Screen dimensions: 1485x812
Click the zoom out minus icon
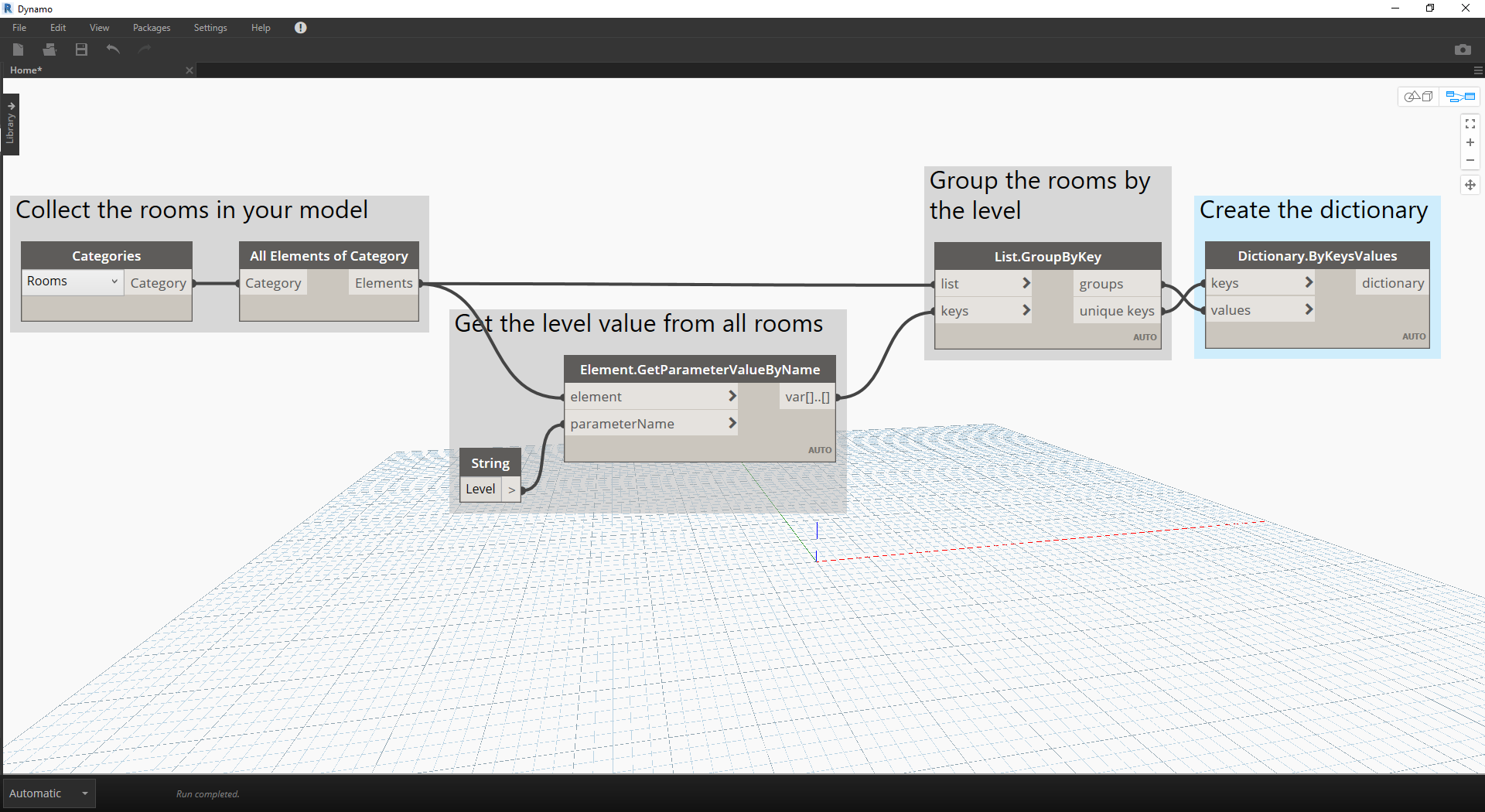point(1470,161)
